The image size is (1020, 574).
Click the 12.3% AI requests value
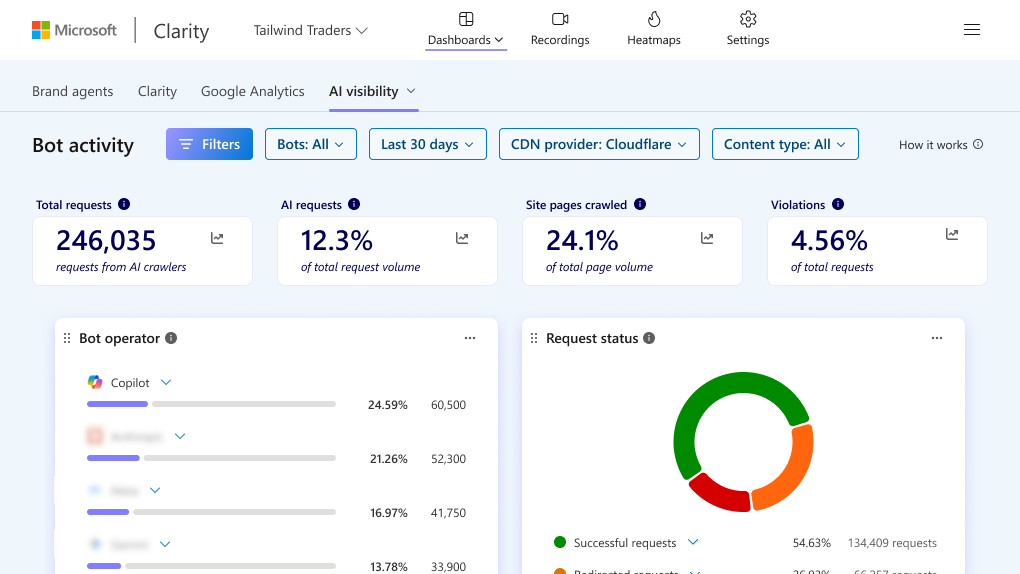[x=337, y=241]
